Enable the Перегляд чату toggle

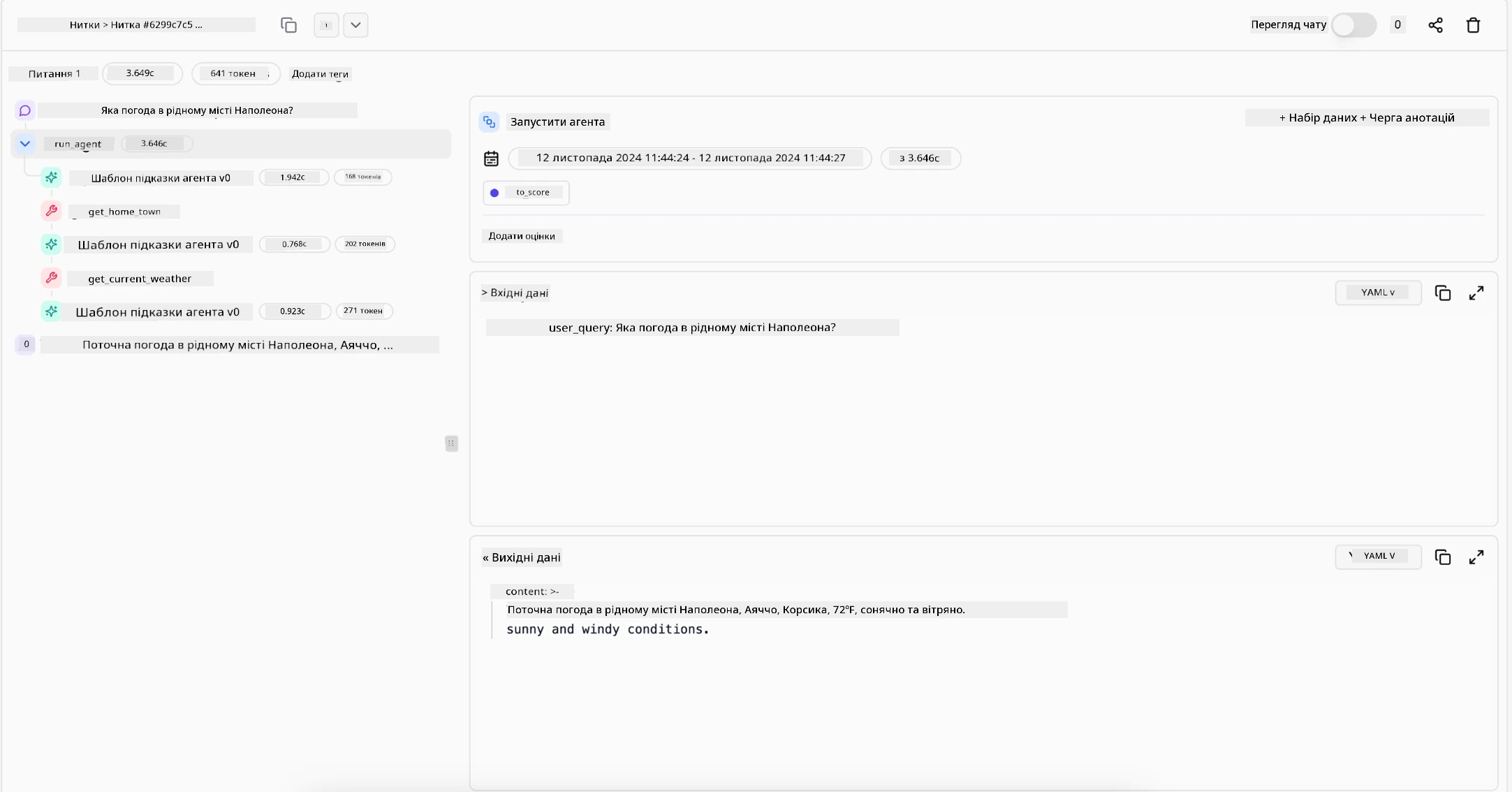[x=1353, y=24]
